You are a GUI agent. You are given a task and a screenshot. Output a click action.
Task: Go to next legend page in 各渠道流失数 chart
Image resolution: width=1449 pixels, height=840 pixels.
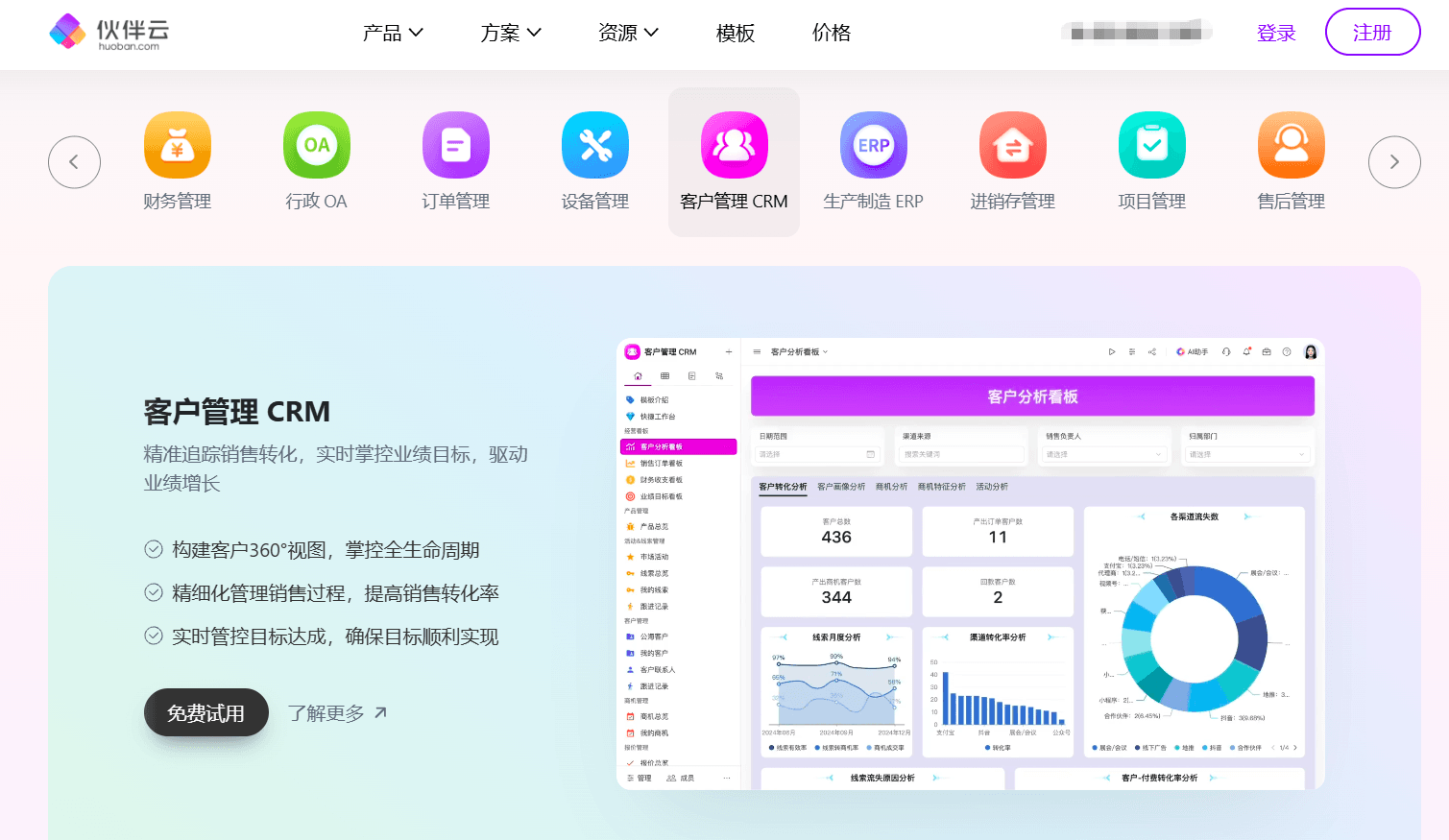[x=1295, y=748]
